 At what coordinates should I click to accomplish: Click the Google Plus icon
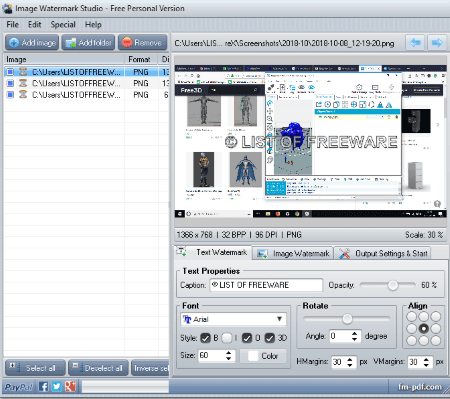click(x=70, y=387)
